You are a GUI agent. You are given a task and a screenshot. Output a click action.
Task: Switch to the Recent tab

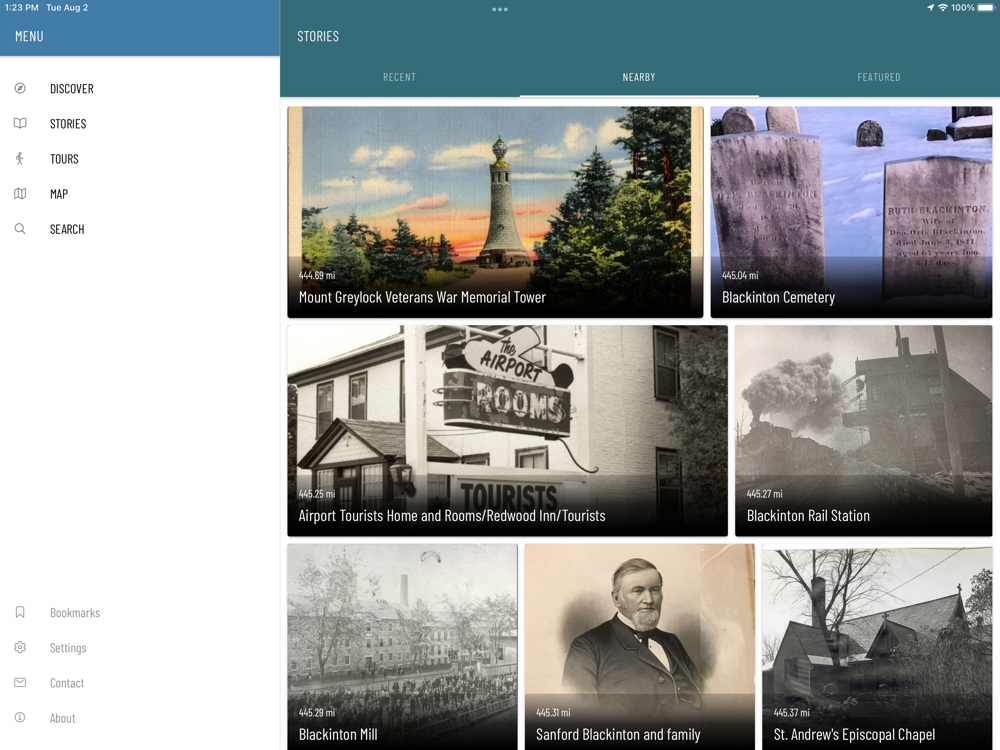coord(399,77)
